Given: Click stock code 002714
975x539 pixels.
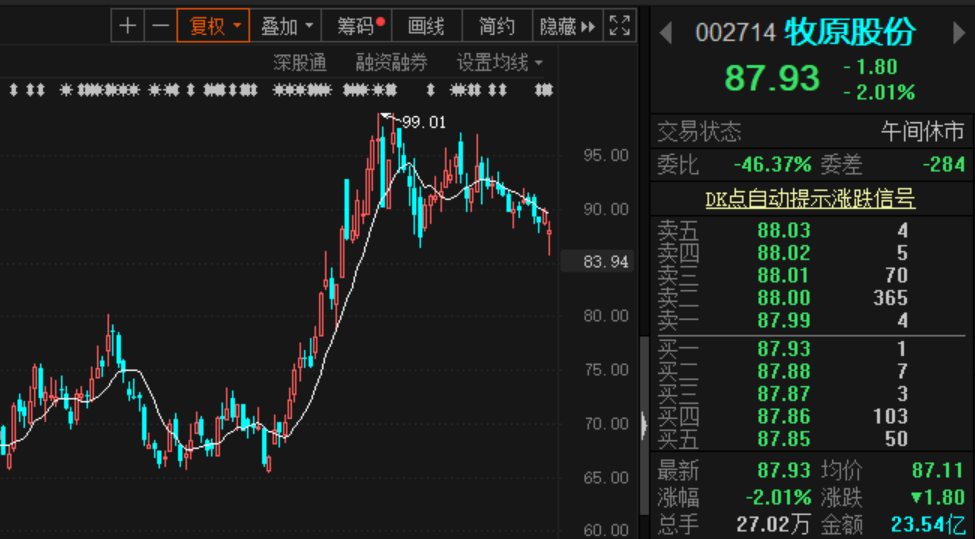Looking at the screenshot, I should click(x=736, y=33).
